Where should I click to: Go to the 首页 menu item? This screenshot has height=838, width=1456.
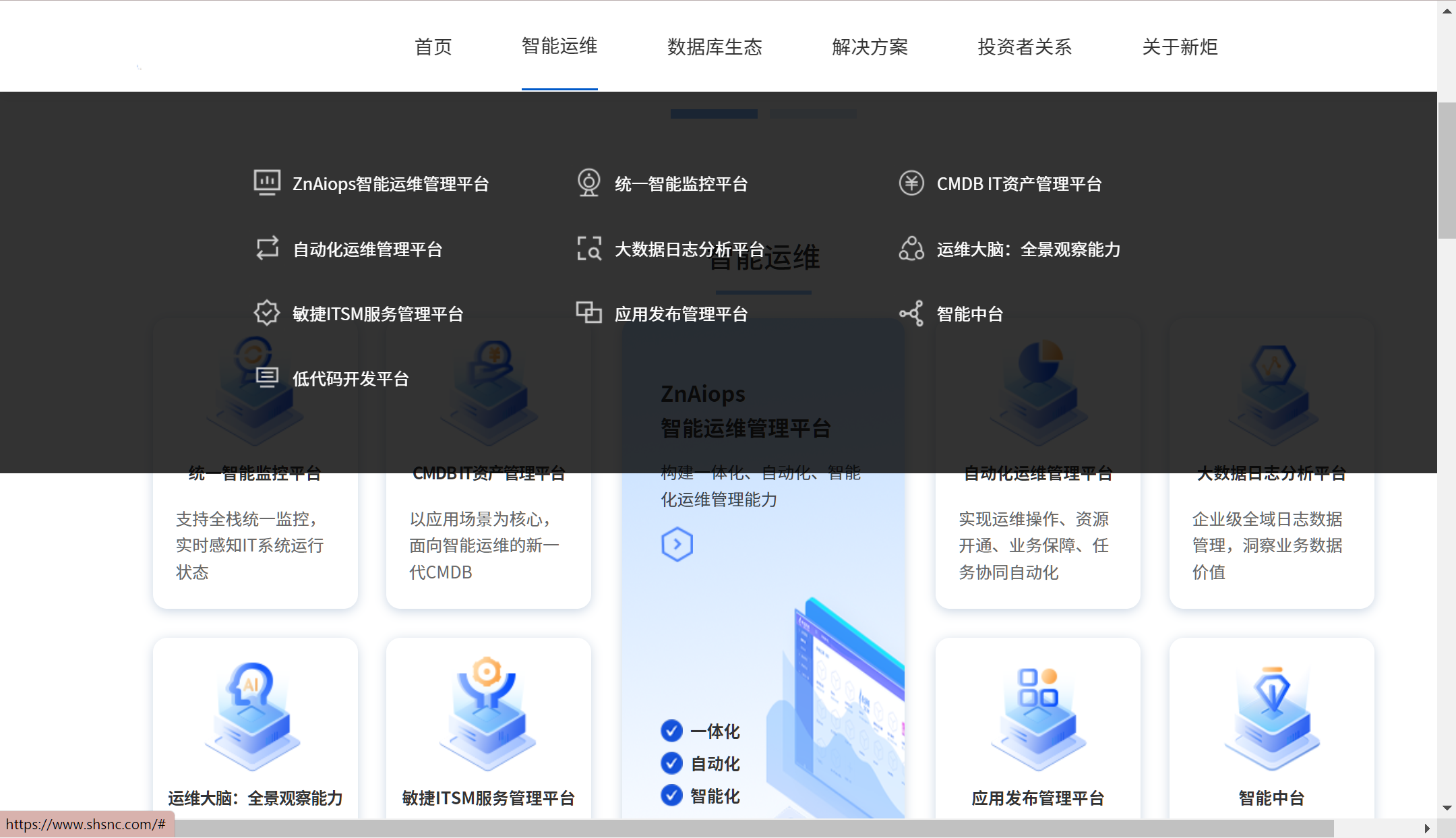[433, 47]
